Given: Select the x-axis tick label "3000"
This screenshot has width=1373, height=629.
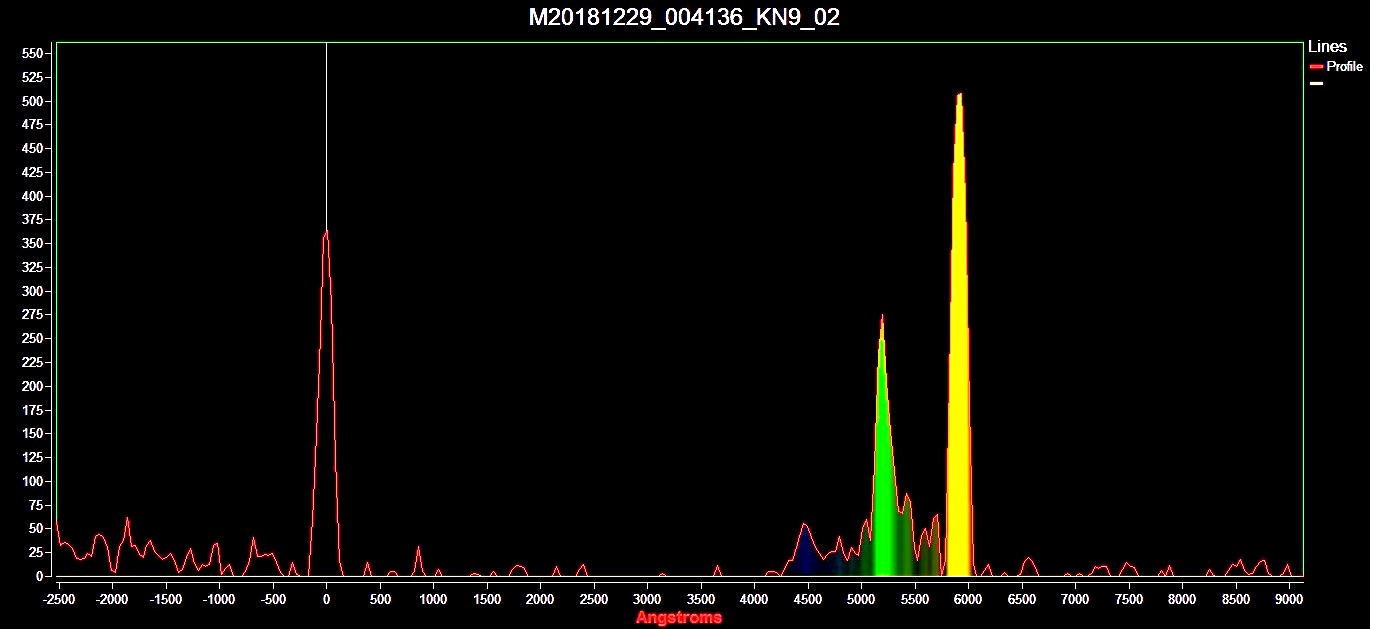Looking at the screenshot, I should coord(647,599).
